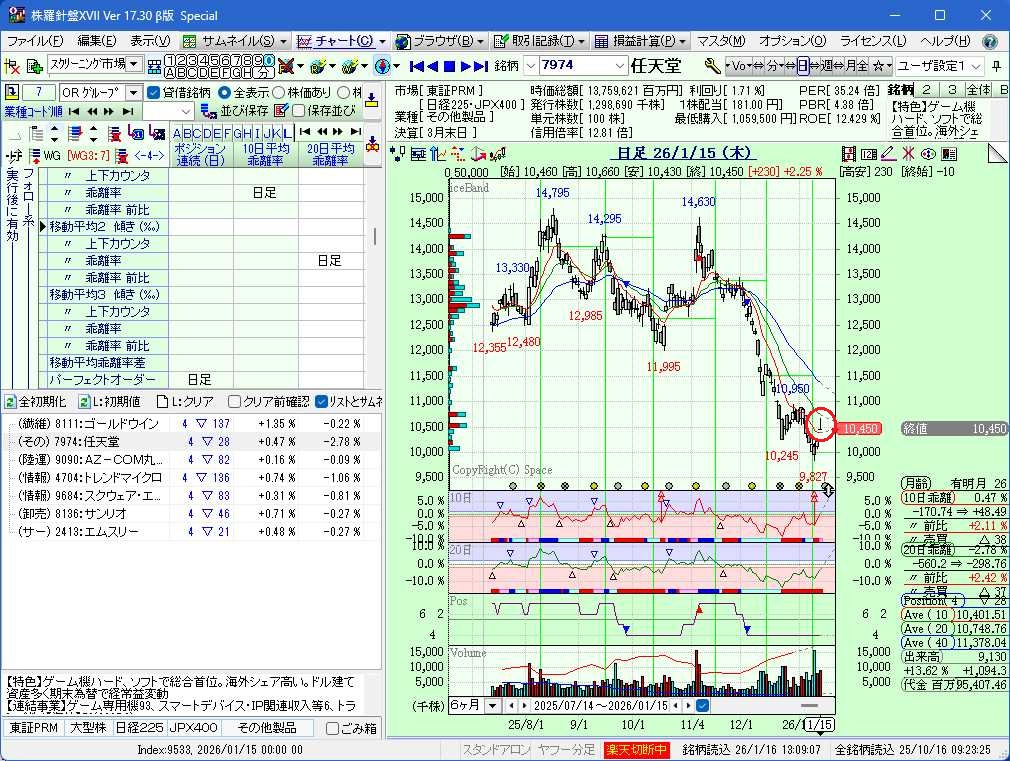The width and height of the screenshot is (1010, 761).
Task: Click the pin icon next to ユーザ設定1
Action: click(x=998, y=66)
